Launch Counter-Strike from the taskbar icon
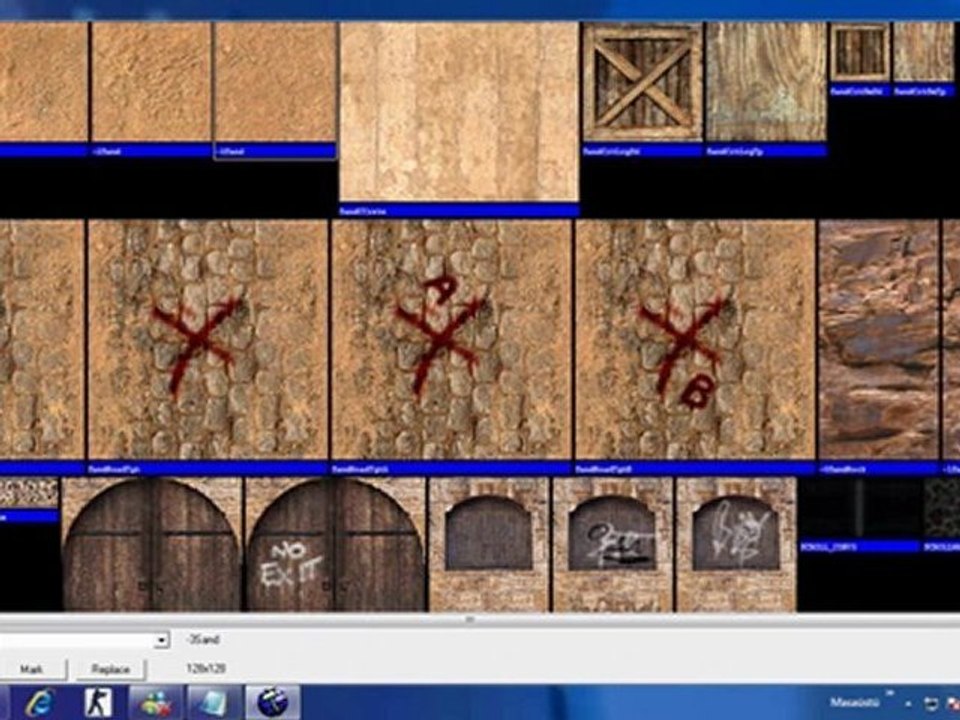960x720 pixels. (x=98, y=702)
